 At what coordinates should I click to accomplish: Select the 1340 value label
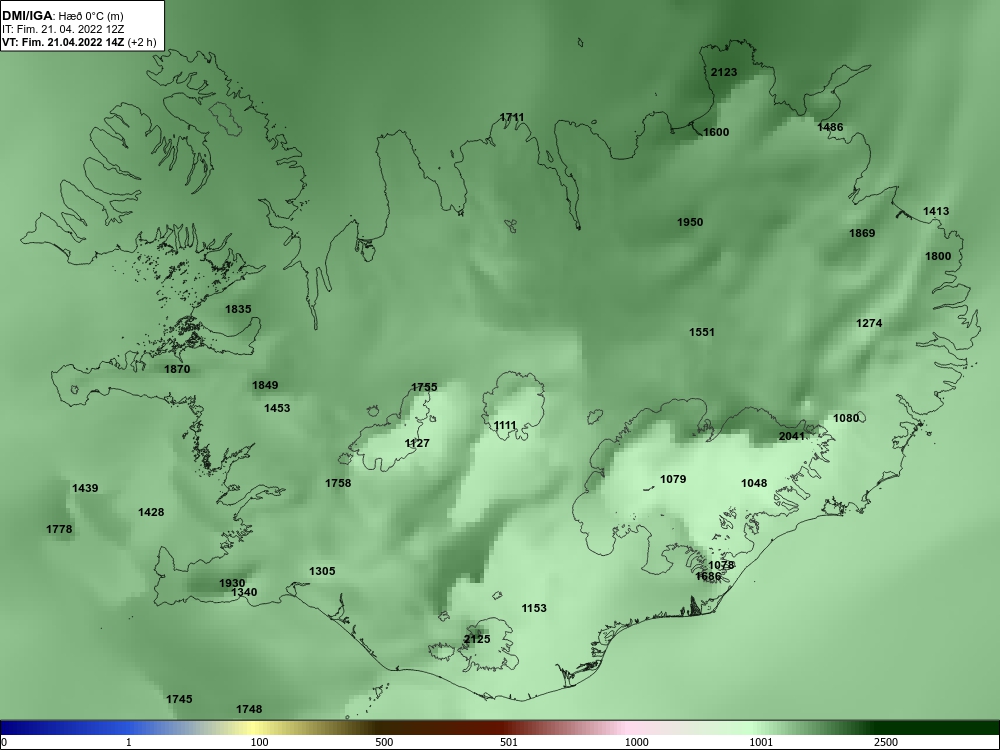244,592
